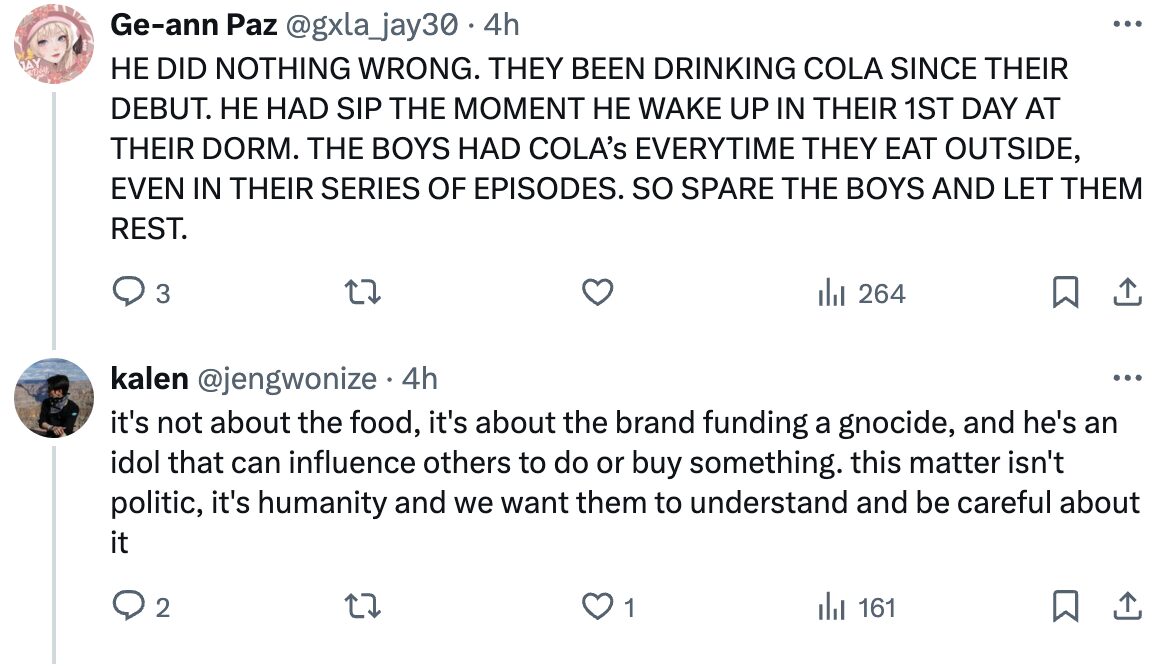
Task: Reply to Ge-ann Paz's tweet
Action: pyautogui.click(x=129, y=293)
